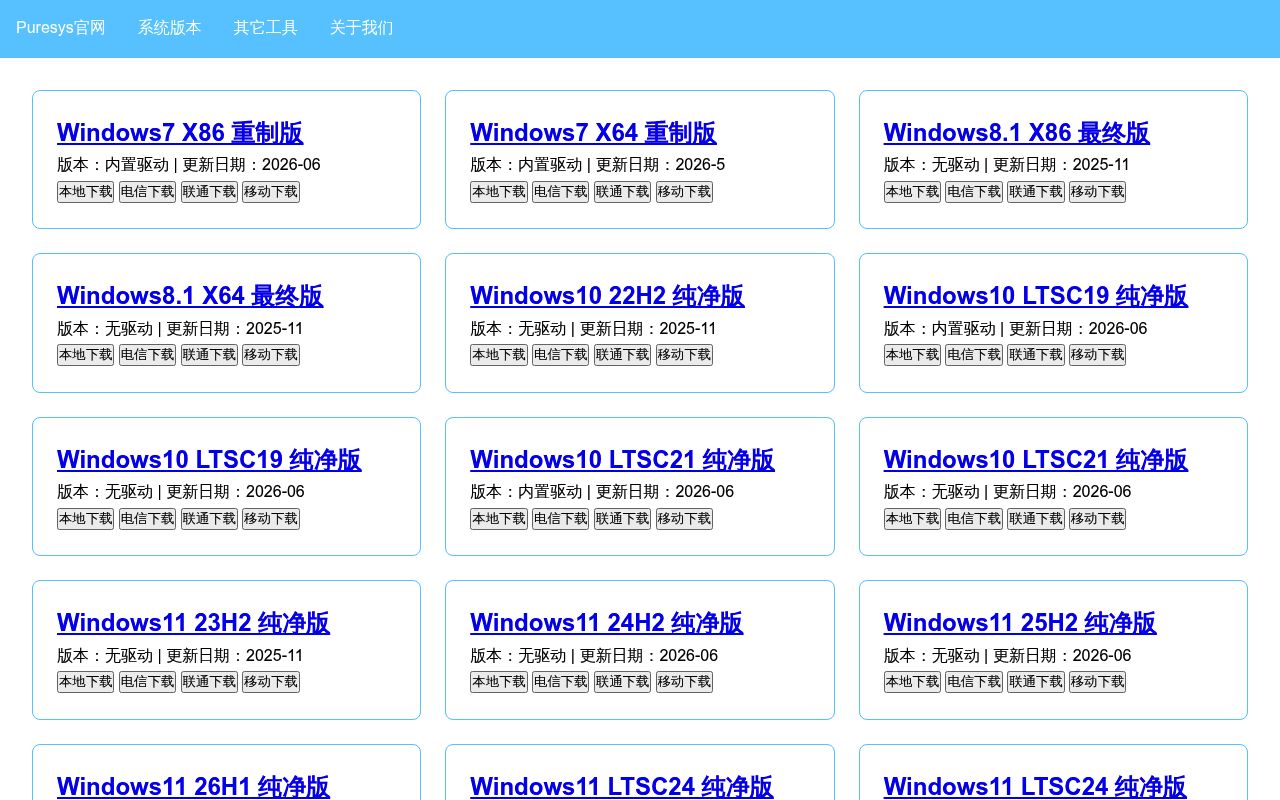Select 电信下载 in Windows11 25H2 纯净版 card

click(974, 682)
